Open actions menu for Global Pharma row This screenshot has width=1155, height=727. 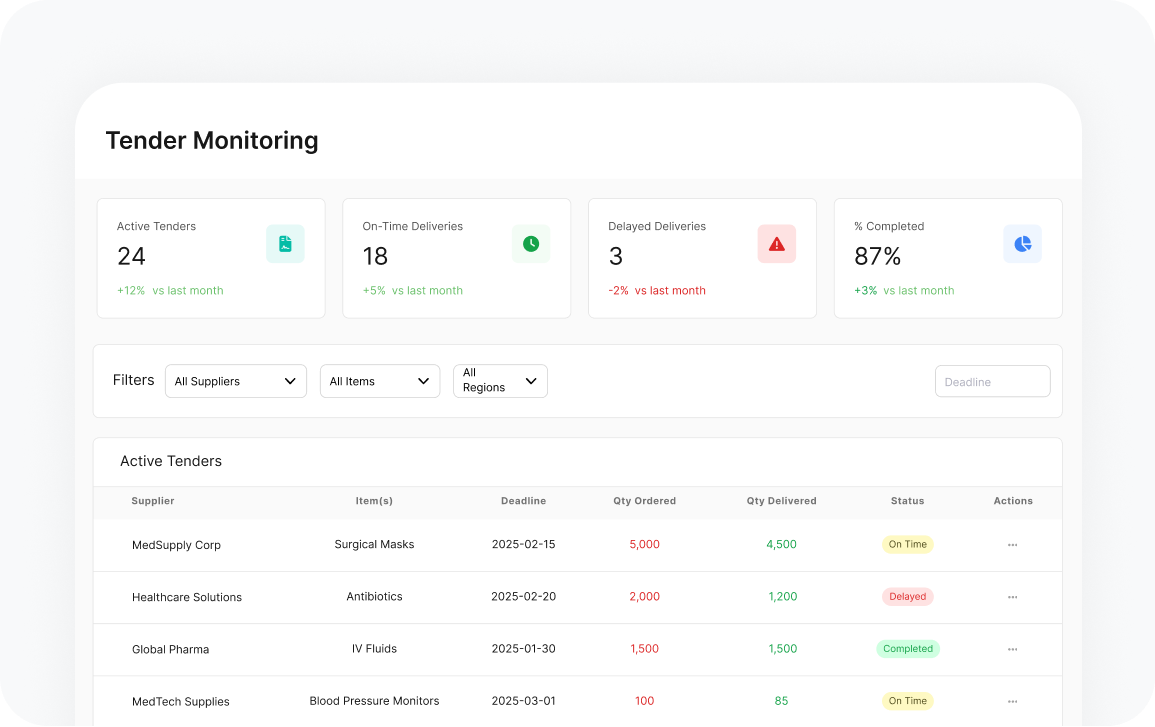coord(1012,649)
